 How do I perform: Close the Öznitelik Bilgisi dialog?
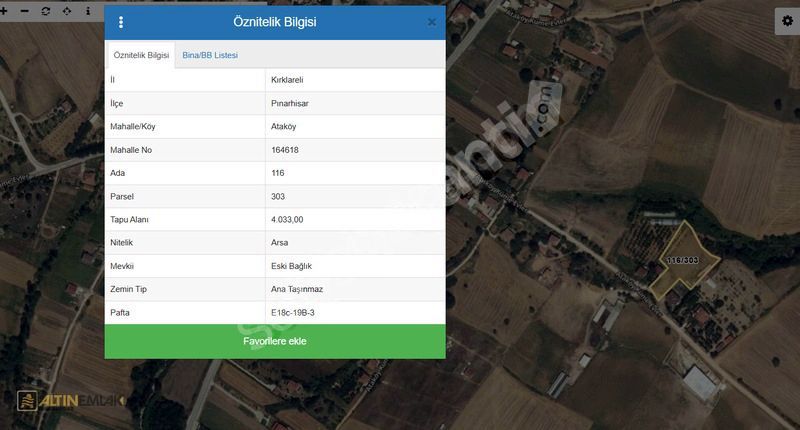431,22
